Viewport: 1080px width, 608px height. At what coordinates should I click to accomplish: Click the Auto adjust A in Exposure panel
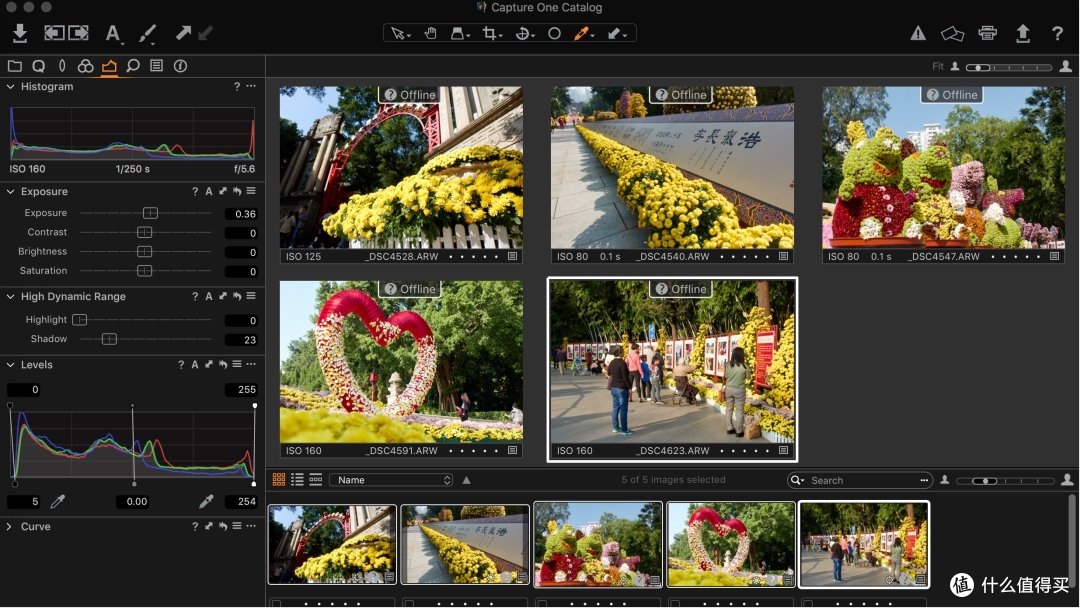(209, 191)
